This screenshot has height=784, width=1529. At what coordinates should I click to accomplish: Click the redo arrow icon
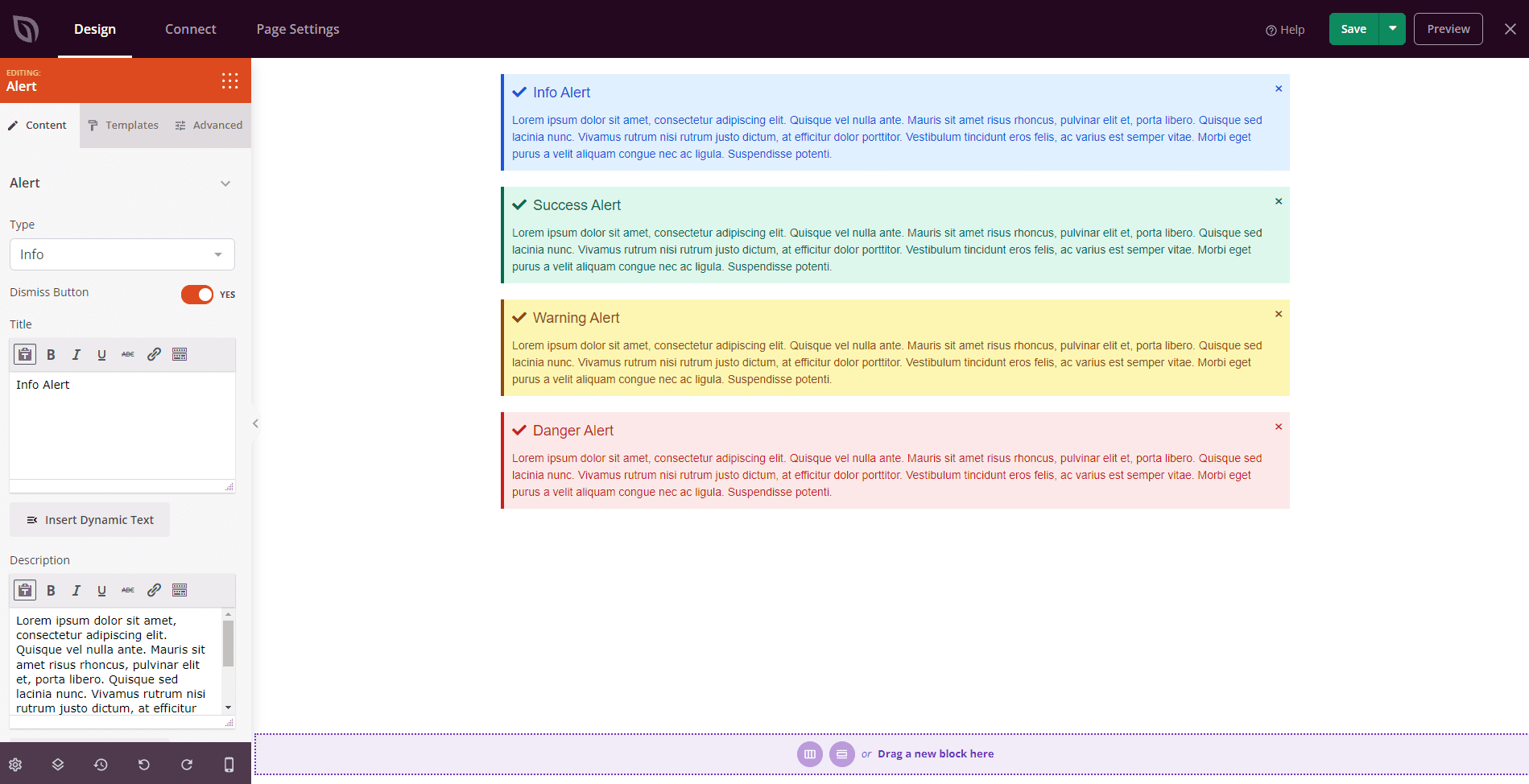(x=187, y=765)
